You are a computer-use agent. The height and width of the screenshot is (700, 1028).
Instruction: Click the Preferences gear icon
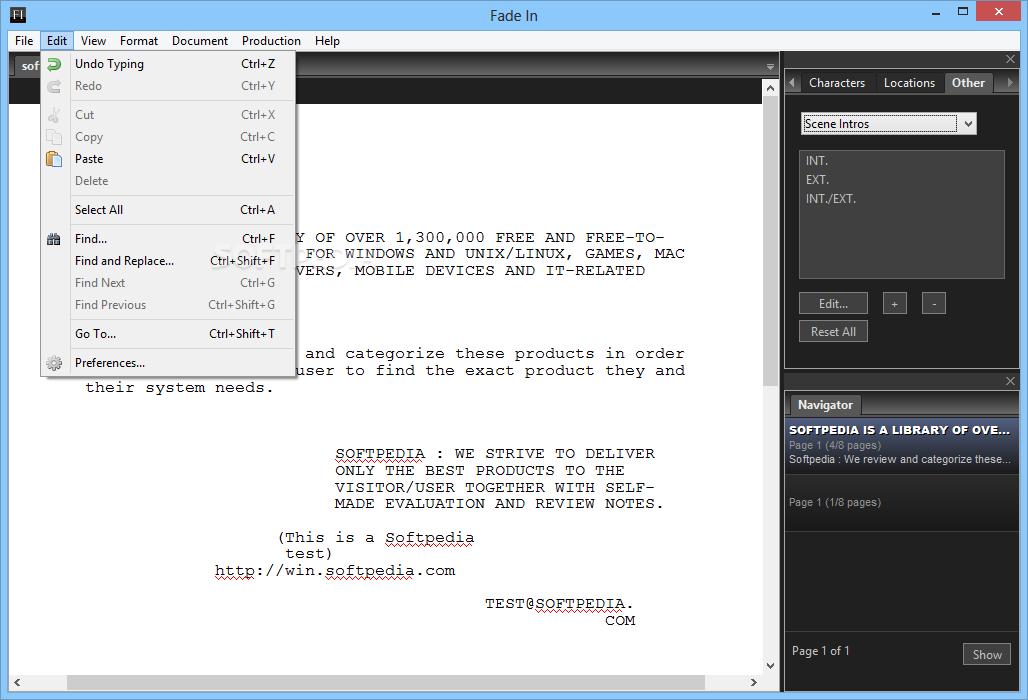(54, 362)
